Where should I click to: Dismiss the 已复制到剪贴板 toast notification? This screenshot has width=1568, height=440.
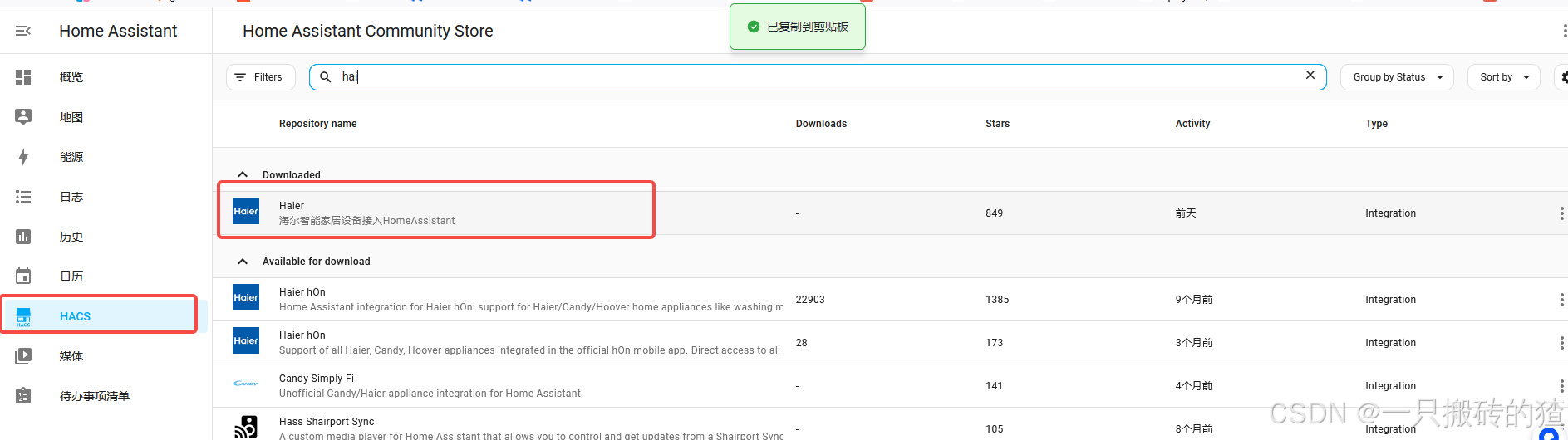point(798,27)
